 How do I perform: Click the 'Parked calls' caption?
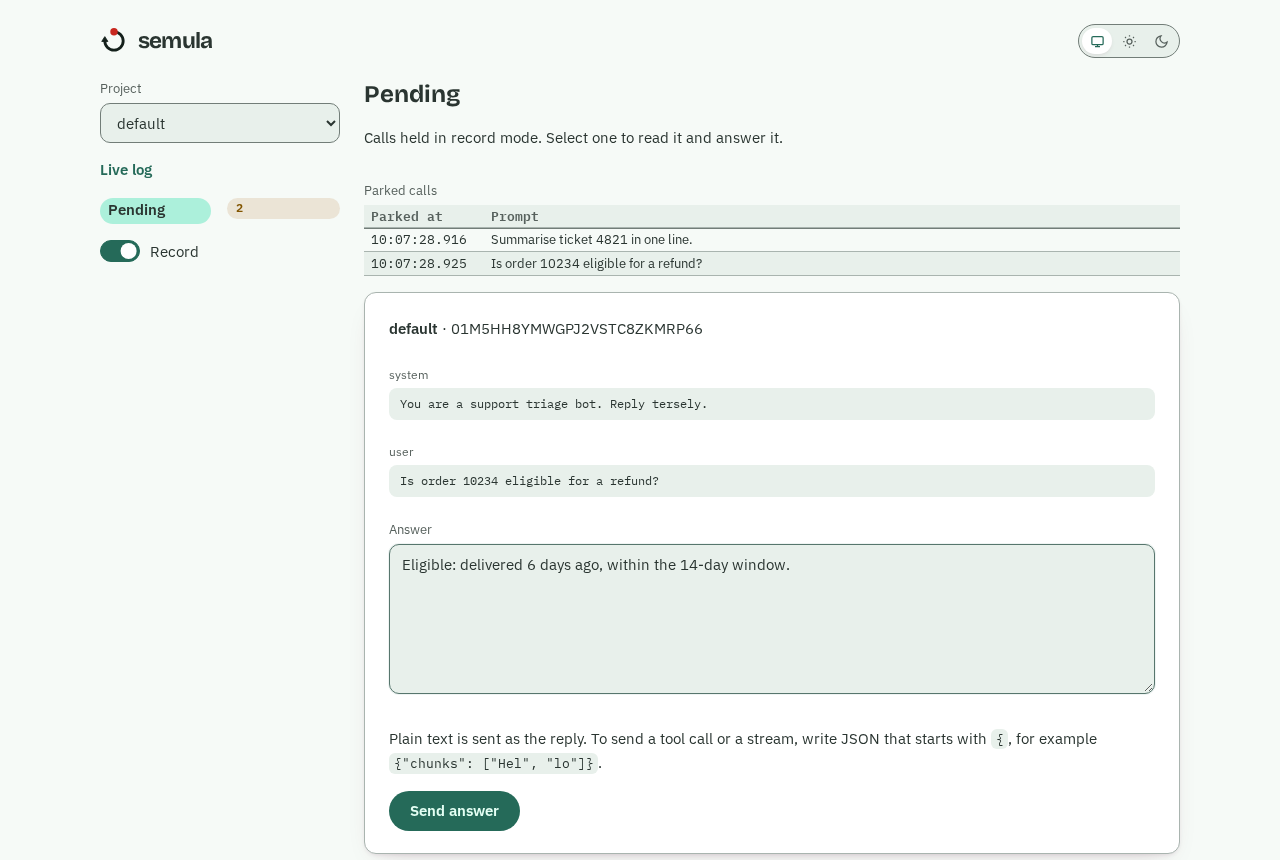pyautogui.click(x=400, y=191)
